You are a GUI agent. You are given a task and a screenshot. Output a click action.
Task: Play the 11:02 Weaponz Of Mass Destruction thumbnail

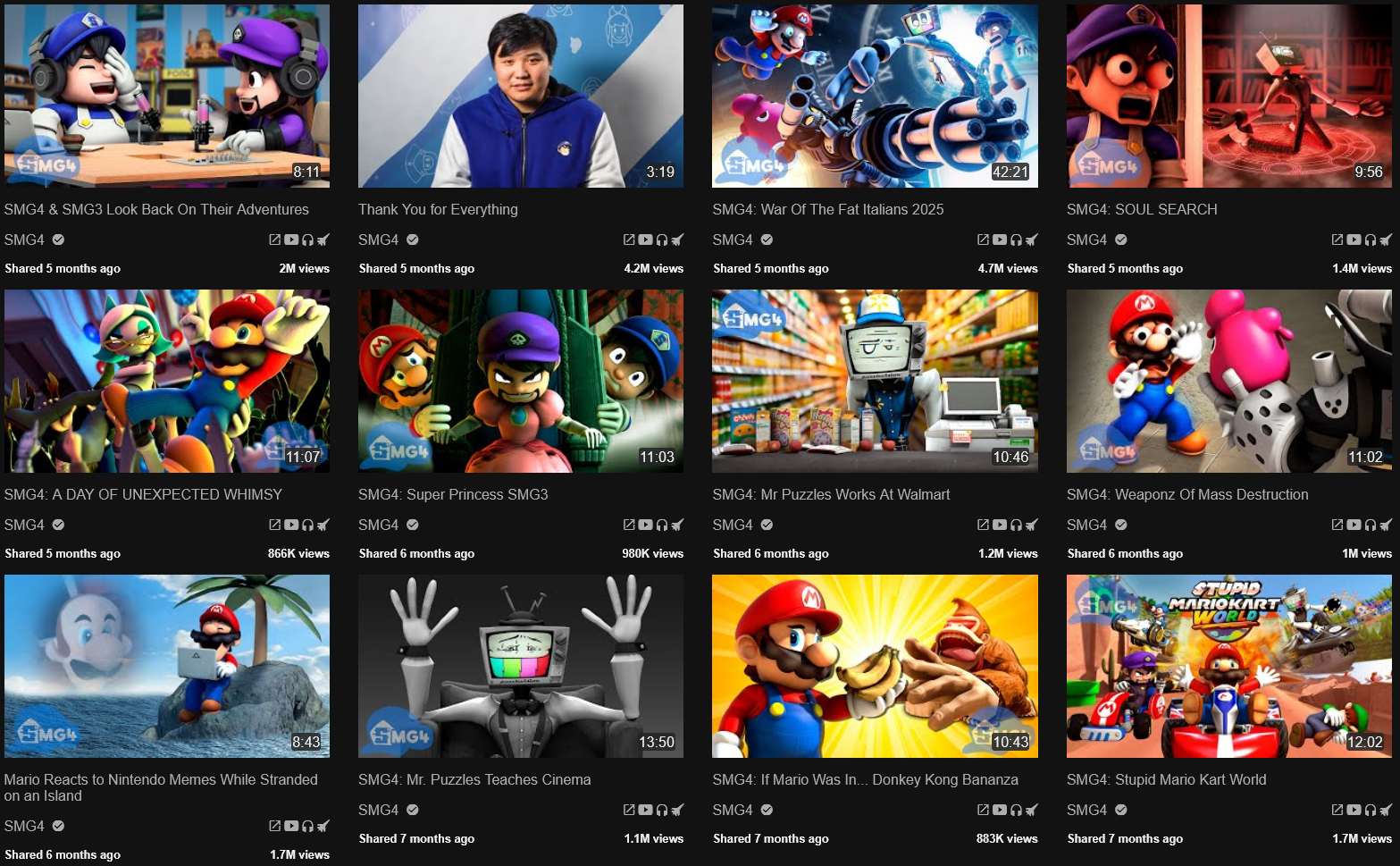tap(1229, 381)
